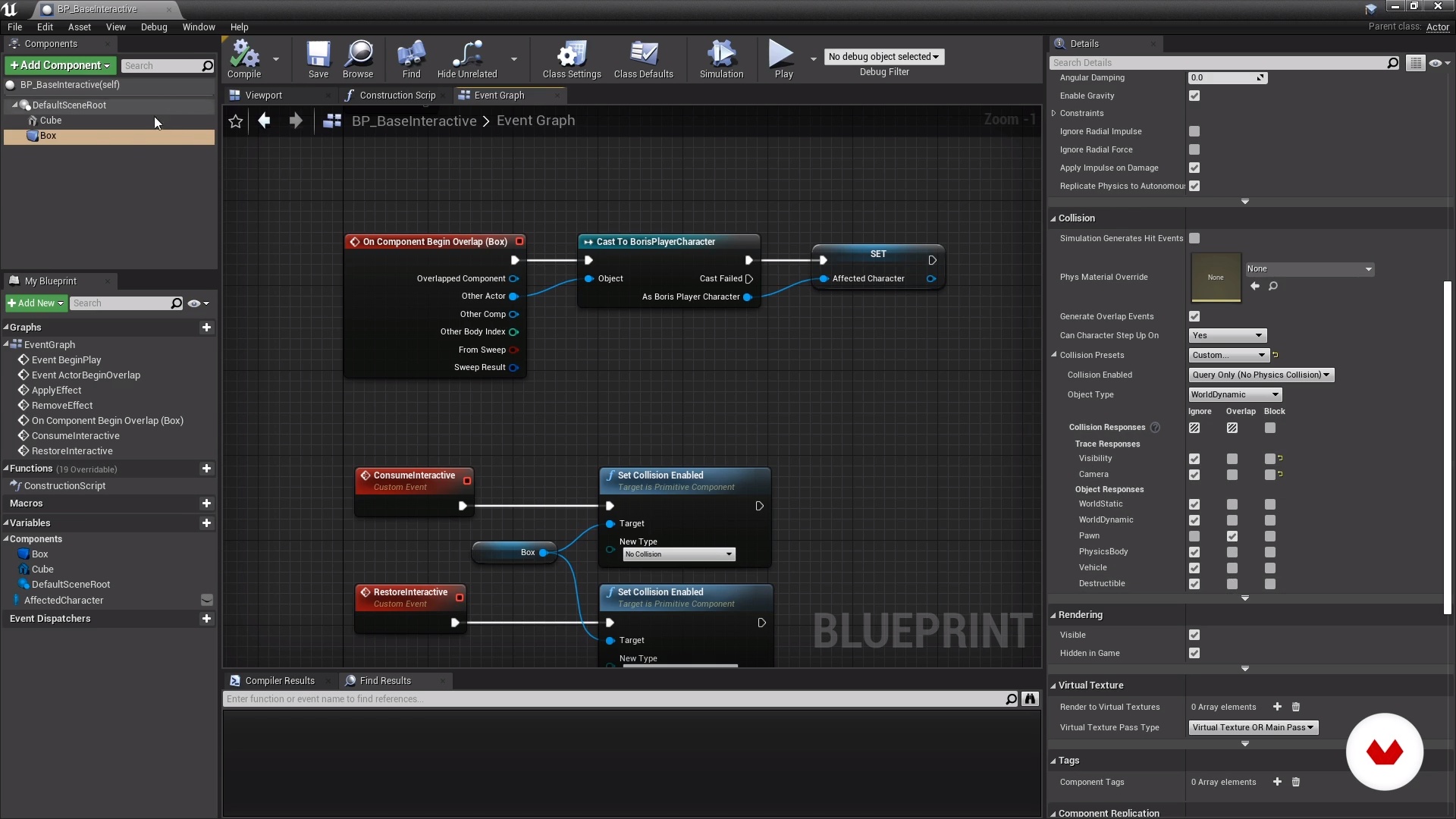The image size is (1456, 819).
Task: Toggle Hide Unrelated nodes icon
Action: coord(467,59)
